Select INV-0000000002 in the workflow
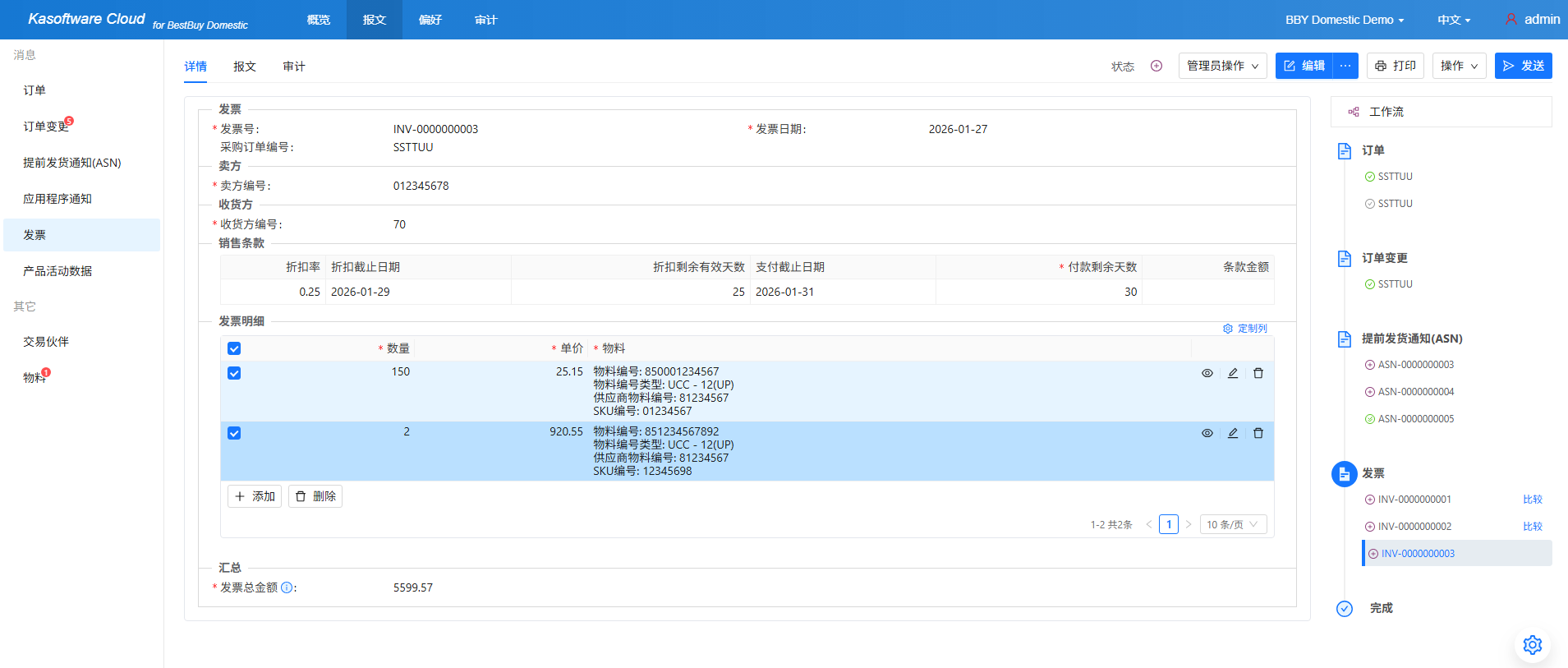Viewport: 1568px width, 668px height. click(x=1414, y=527)
